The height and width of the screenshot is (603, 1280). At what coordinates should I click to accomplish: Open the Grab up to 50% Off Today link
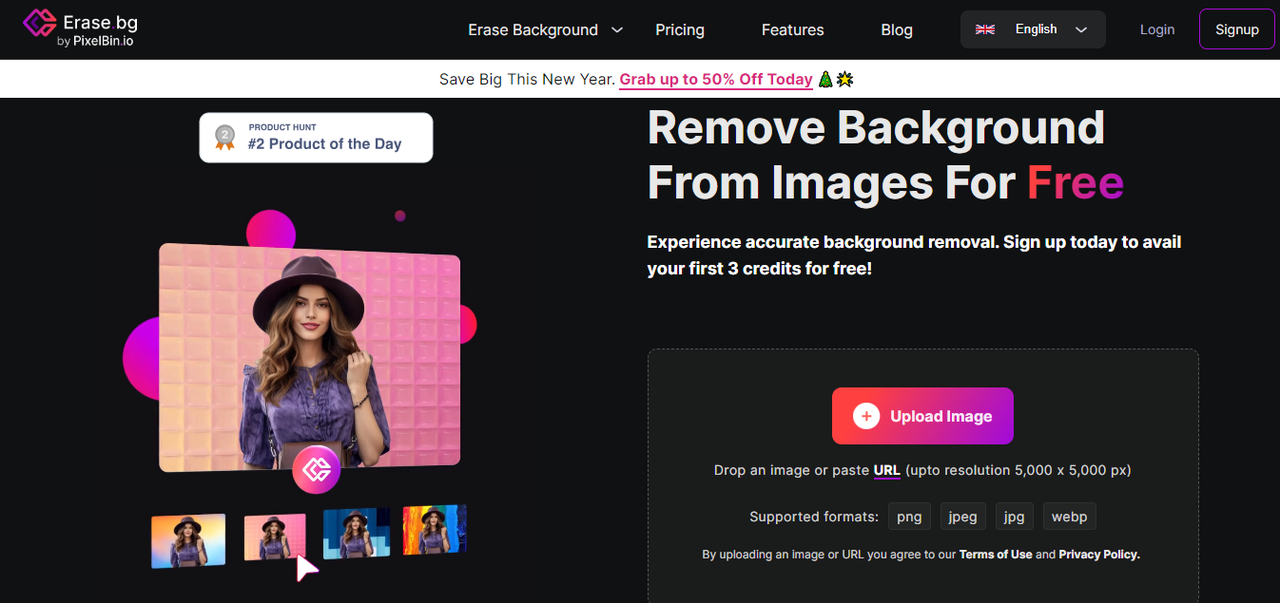716,80
